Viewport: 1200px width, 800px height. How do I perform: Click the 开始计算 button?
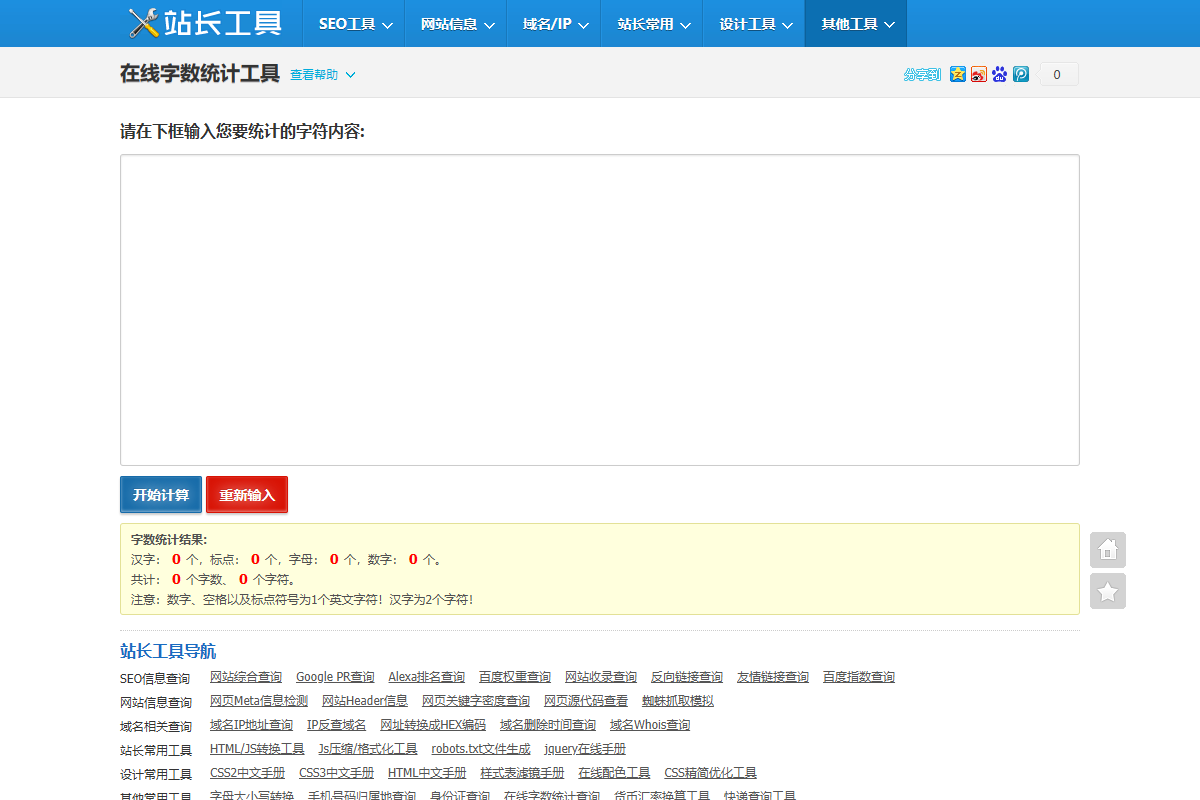[160, 494]
